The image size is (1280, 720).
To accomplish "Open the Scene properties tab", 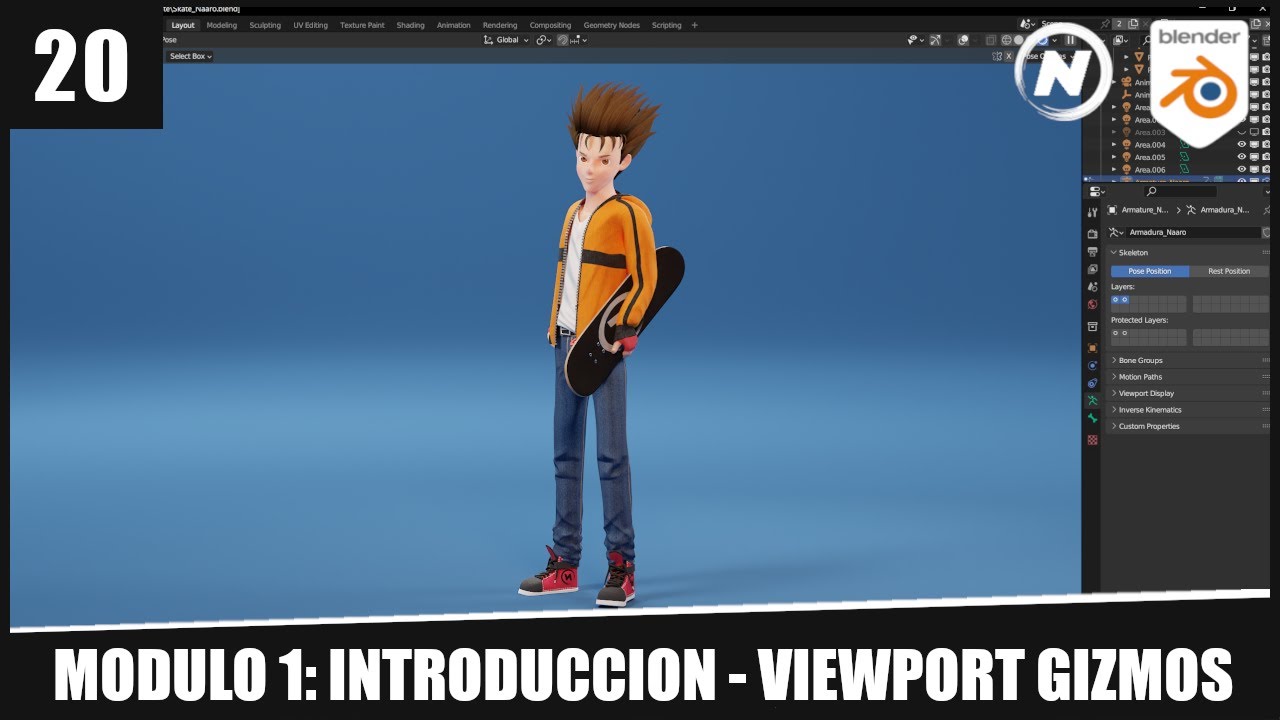I will coord(1092,287).
